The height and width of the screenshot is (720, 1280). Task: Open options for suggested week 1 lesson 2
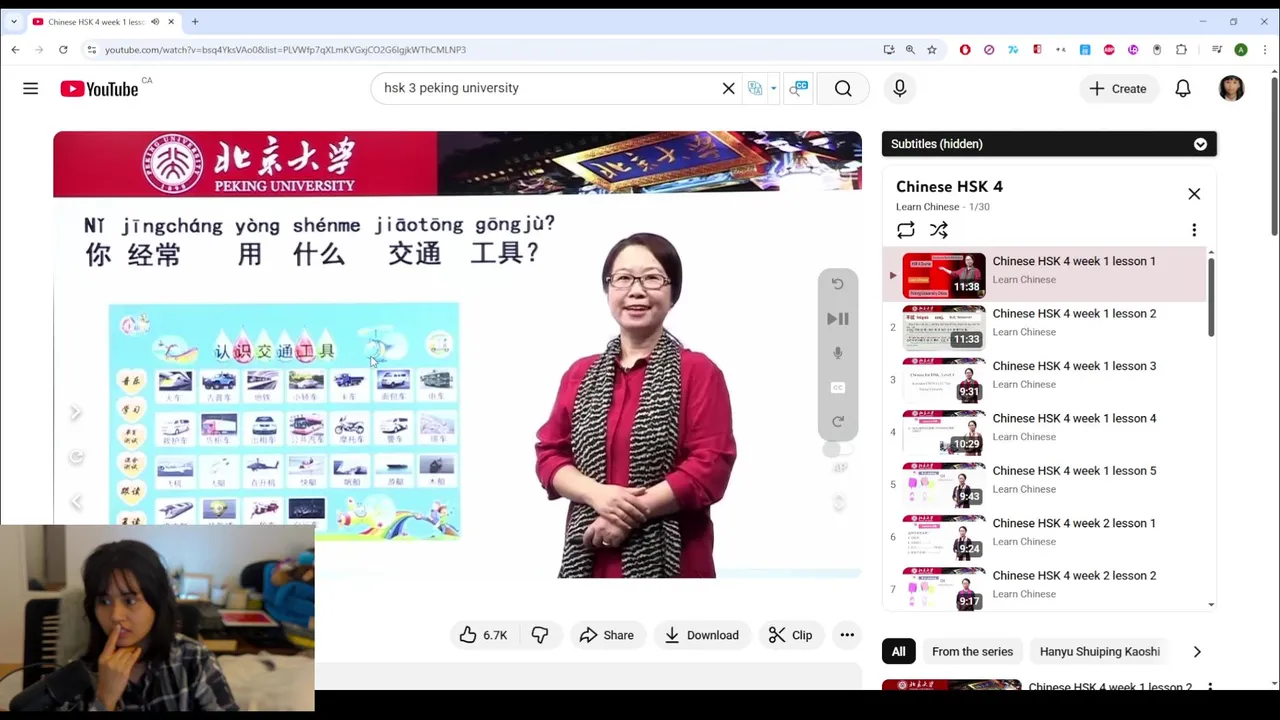click(x=1210, y=688)
